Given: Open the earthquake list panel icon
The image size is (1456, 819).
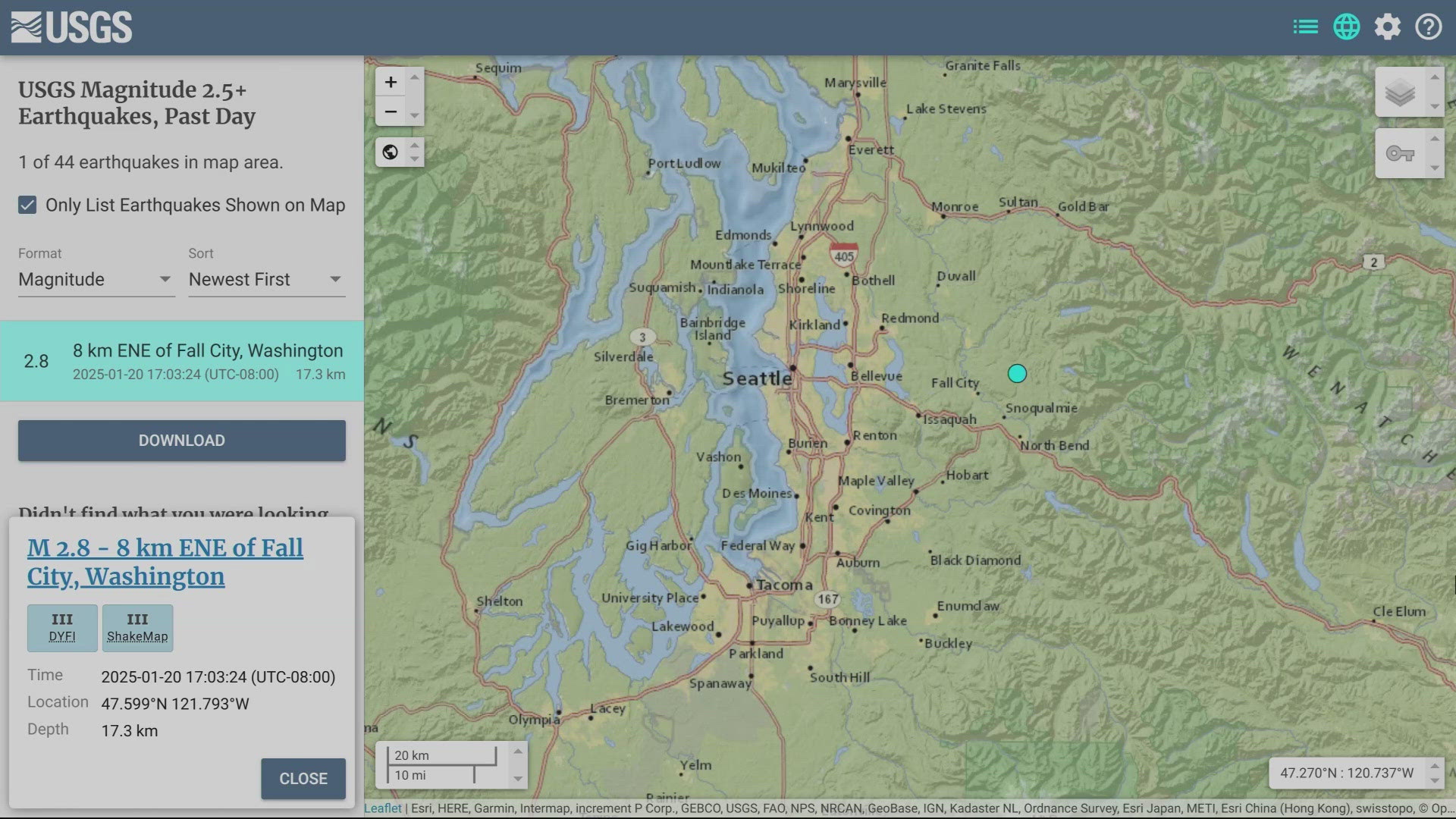Looking at the screenshot, I should pyautogui.click(x=1305, y=26).
